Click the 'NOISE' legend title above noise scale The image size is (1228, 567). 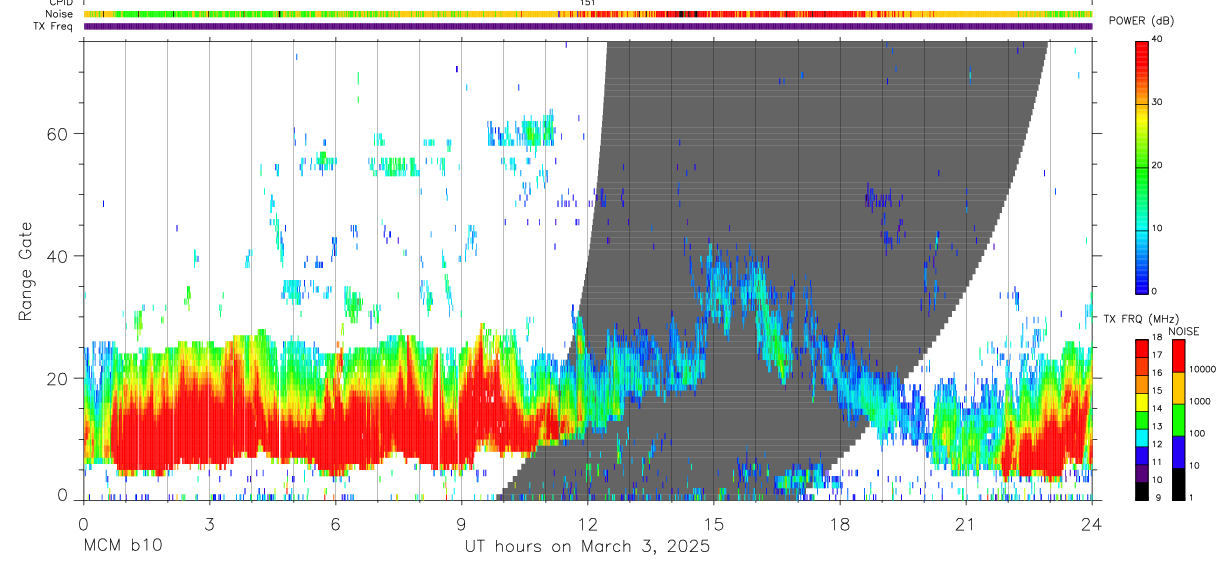point(1183,331)
